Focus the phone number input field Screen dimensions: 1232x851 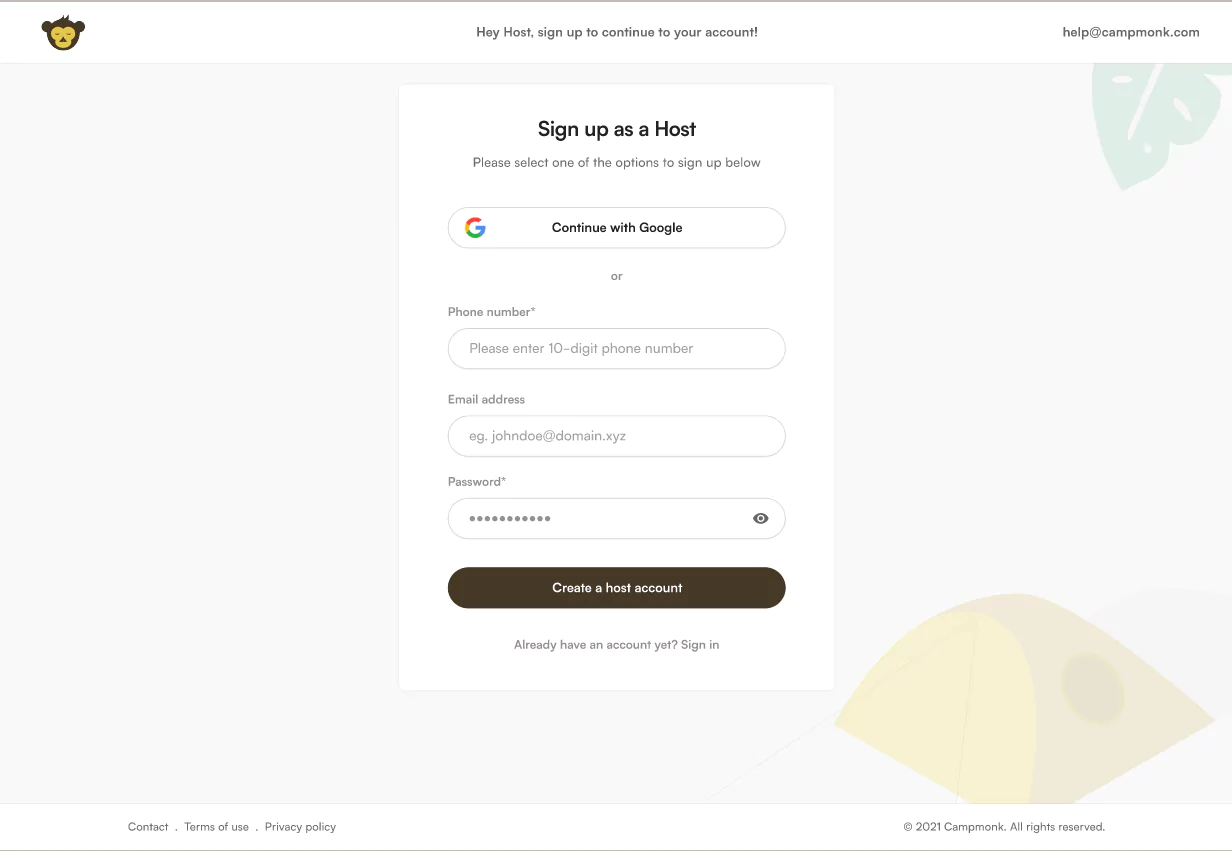(616, 349)
